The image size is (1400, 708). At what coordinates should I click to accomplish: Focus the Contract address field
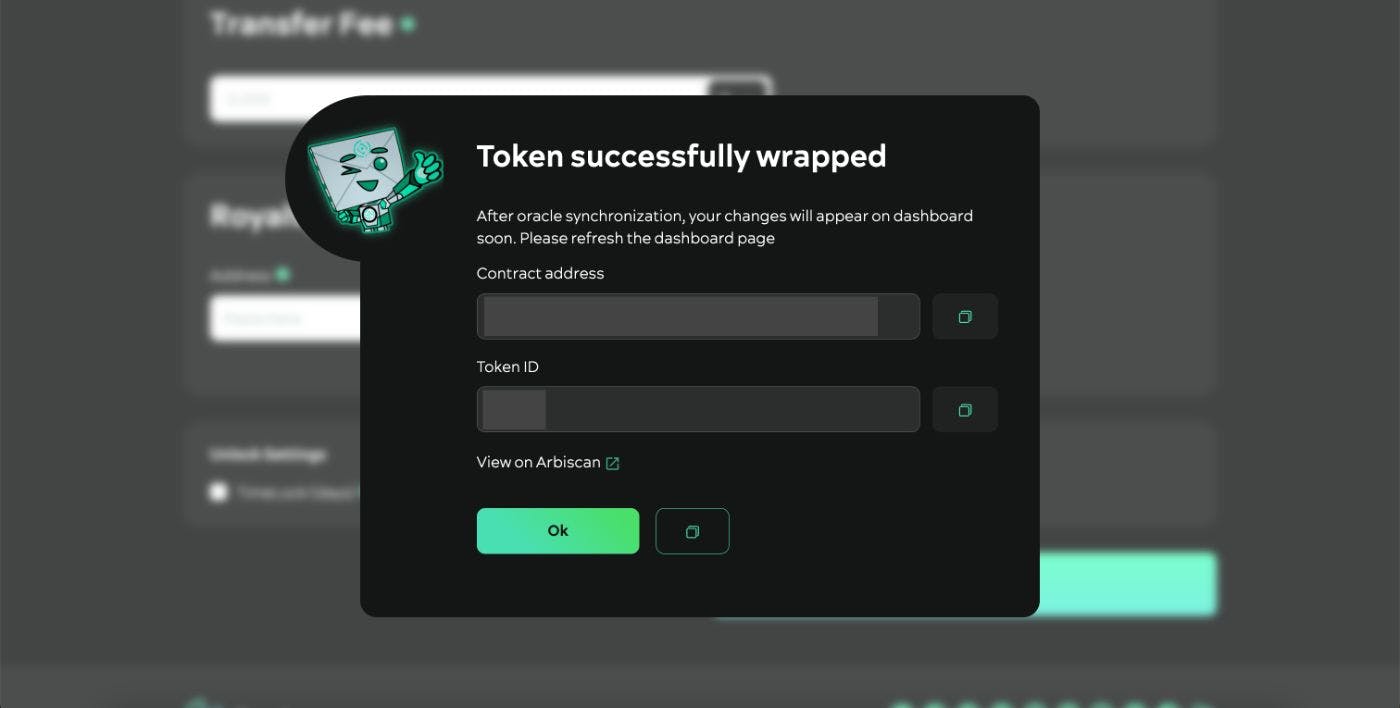pos(698,317)
